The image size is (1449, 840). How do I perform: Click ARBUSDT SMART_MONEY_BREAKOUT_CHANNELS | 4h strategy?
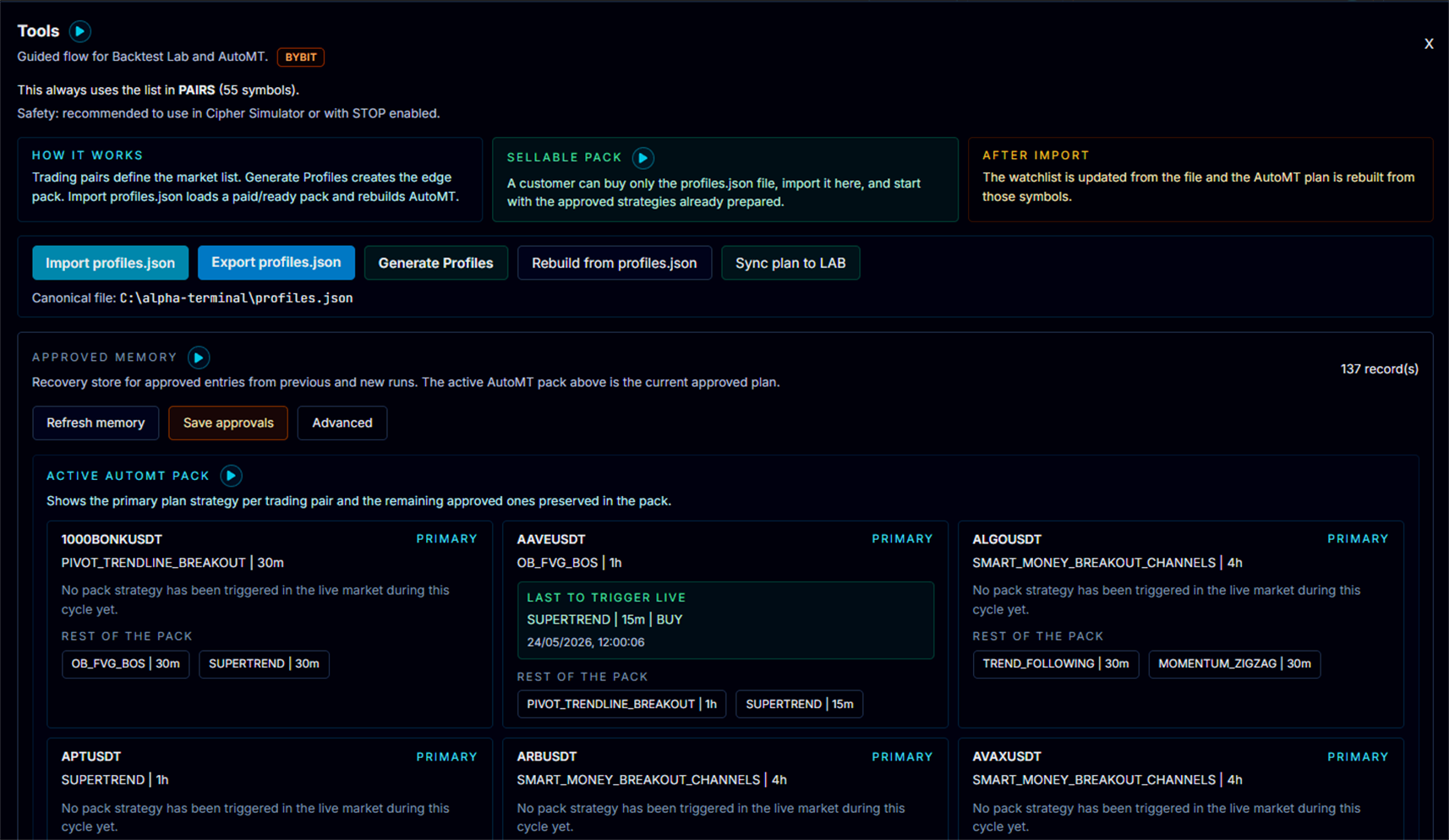point(652,780)
